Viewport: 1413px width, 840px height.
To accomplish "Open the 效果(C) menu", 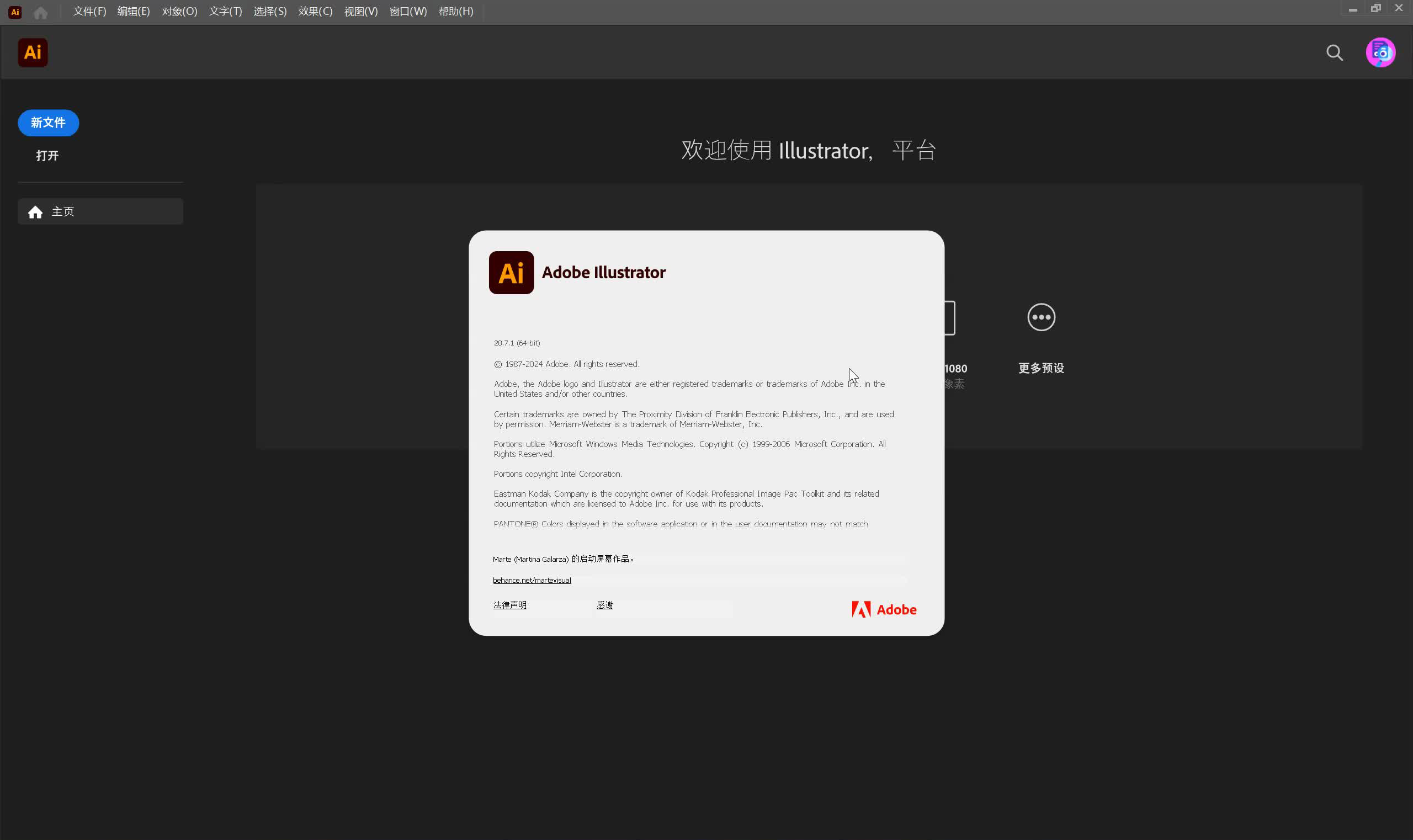I will point(315,12).
